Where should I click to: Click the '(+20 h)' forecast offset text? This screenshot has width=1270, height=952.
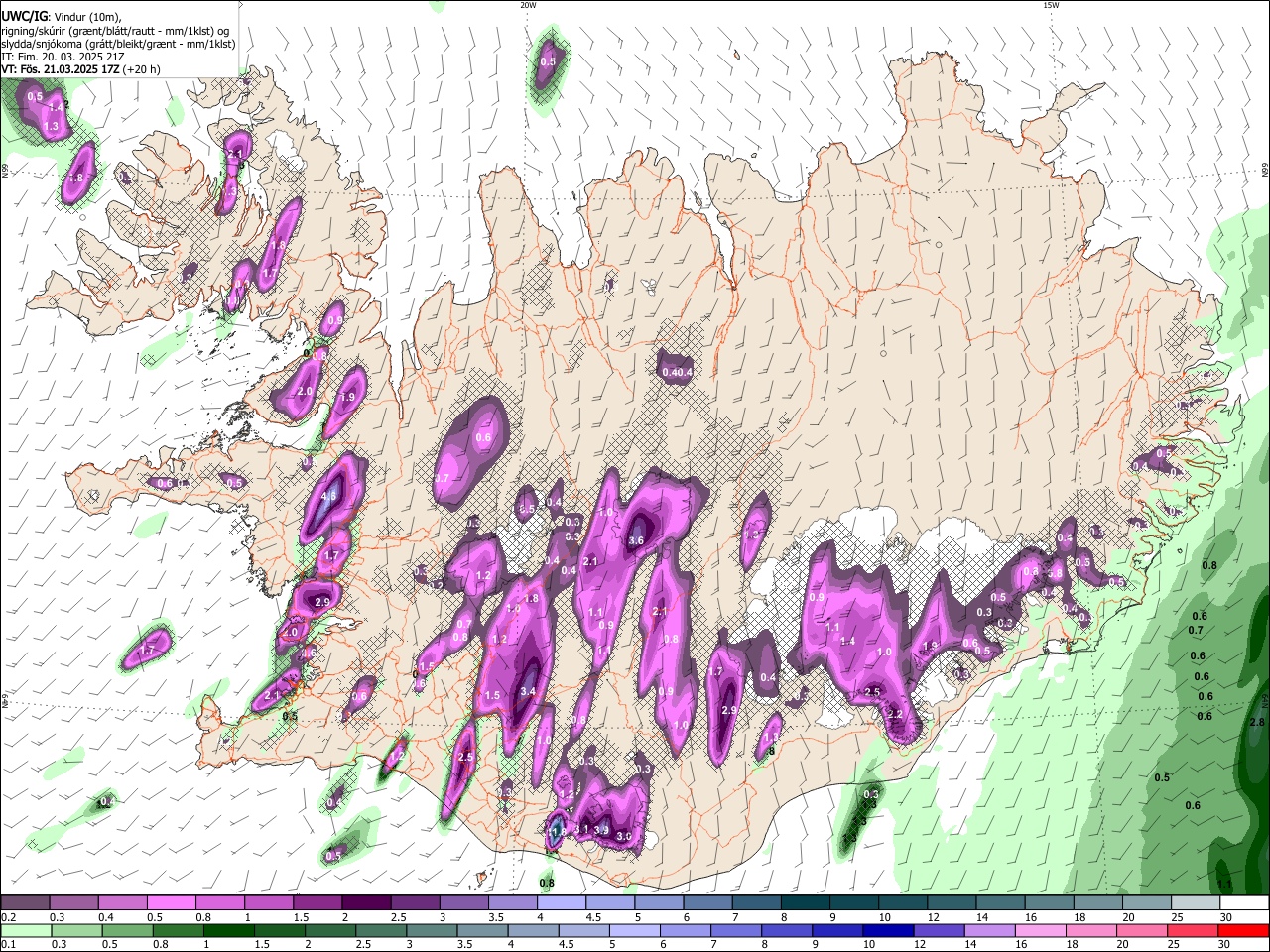pyautogui.click(x=143, y=69)
